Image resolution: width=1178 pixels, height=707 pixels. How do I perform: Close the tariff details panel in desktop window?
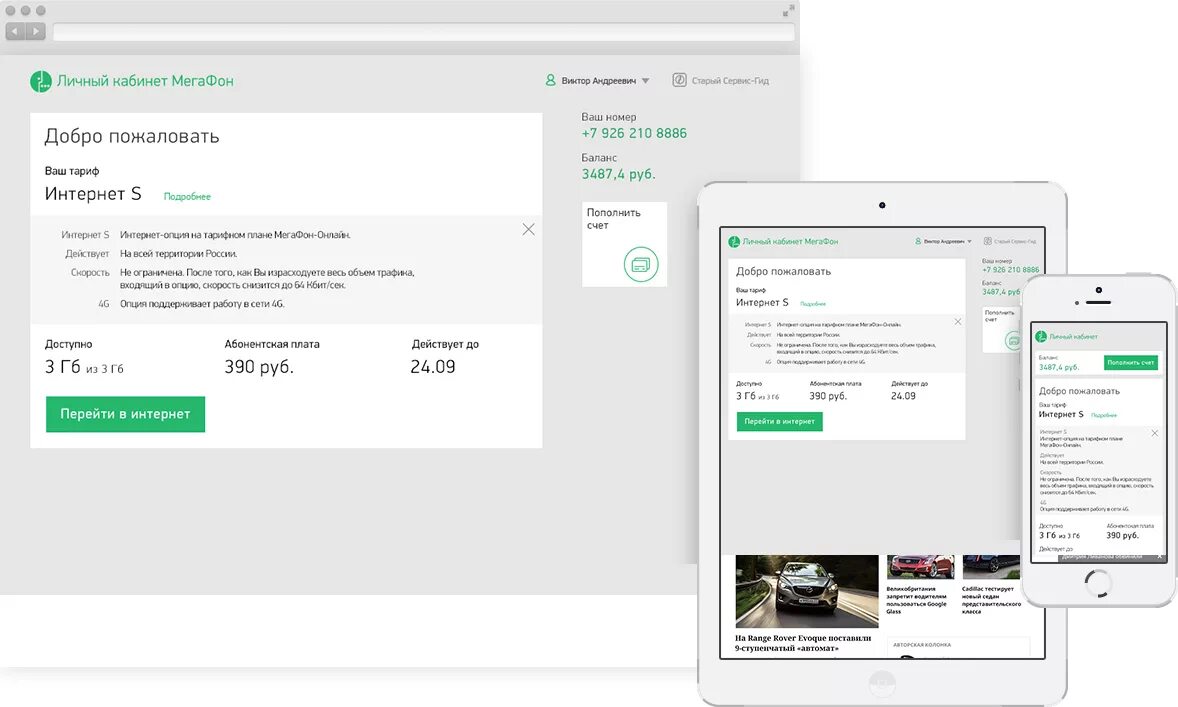click(529, 229)
